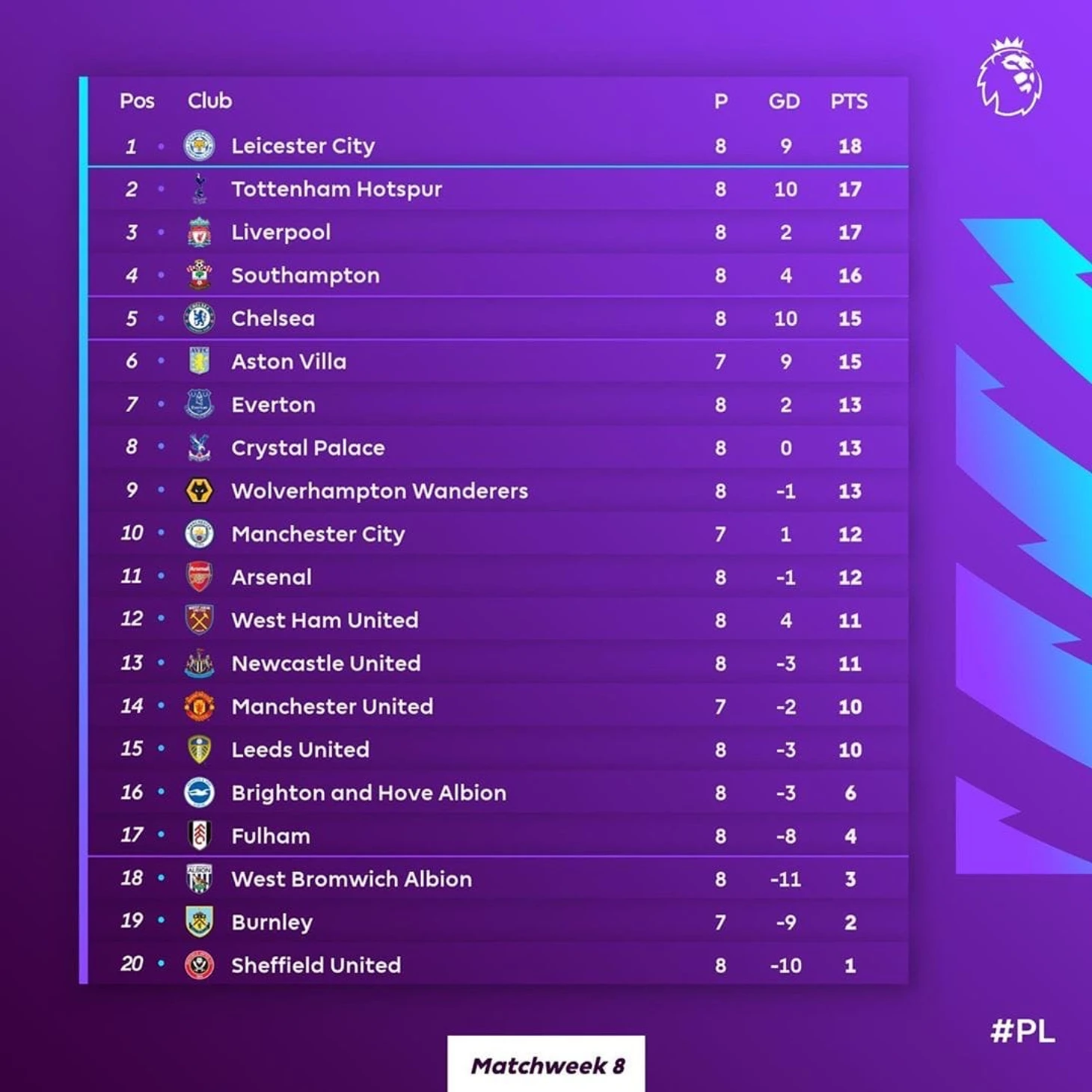Click the Premier League lion logo

pyautogui.click(x=1010, y=77)
